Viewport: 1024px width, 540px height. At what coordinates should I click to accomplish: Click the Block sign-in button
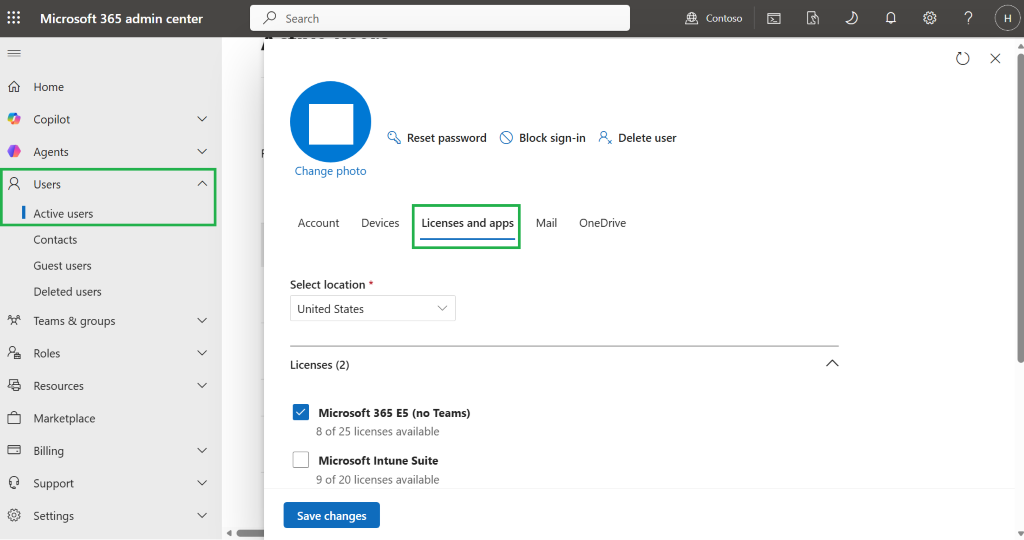click(542, 138)
